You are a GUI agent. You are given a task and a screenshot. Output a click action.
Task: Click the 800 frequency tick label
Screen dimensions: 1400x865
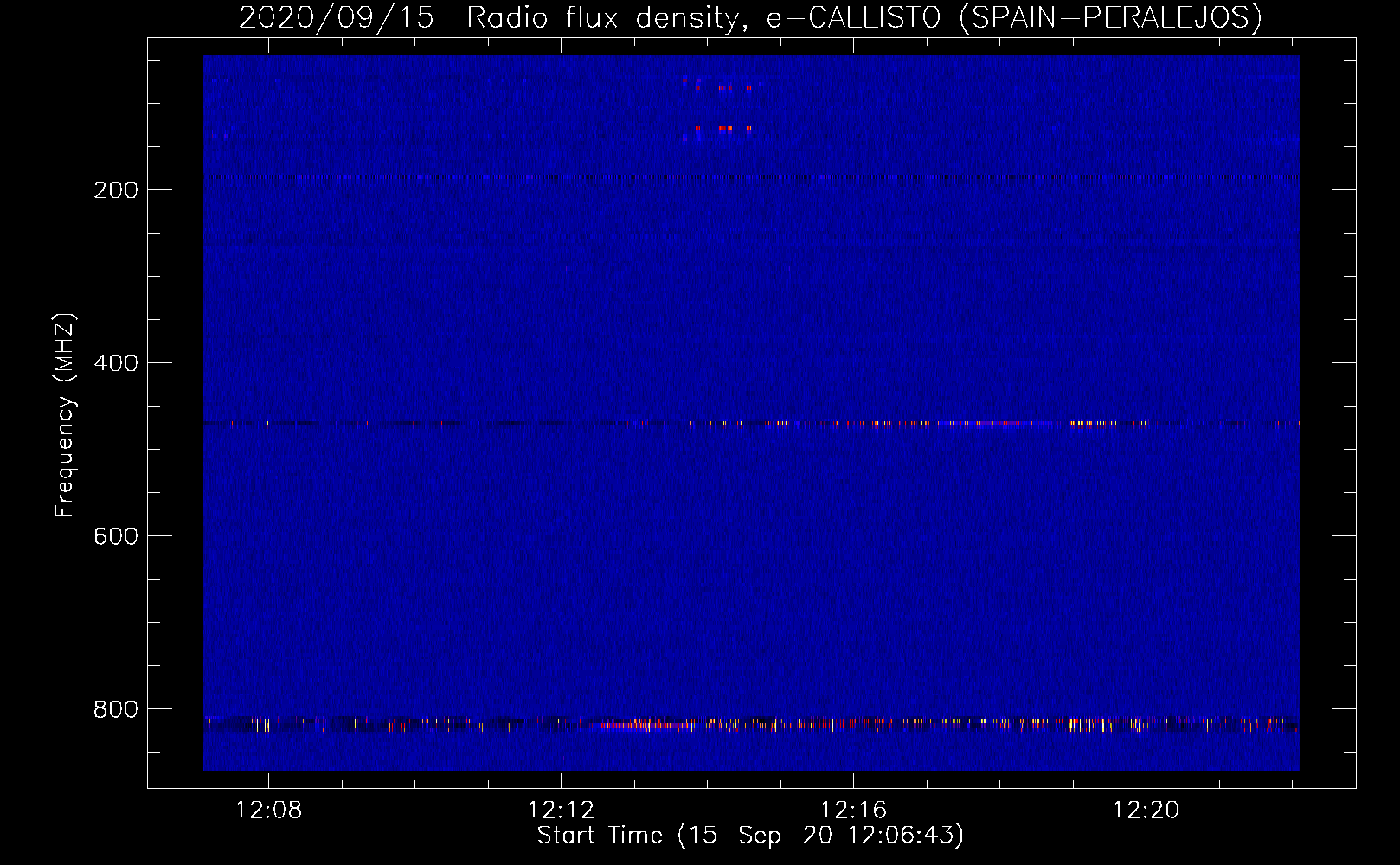pos(116,709)
